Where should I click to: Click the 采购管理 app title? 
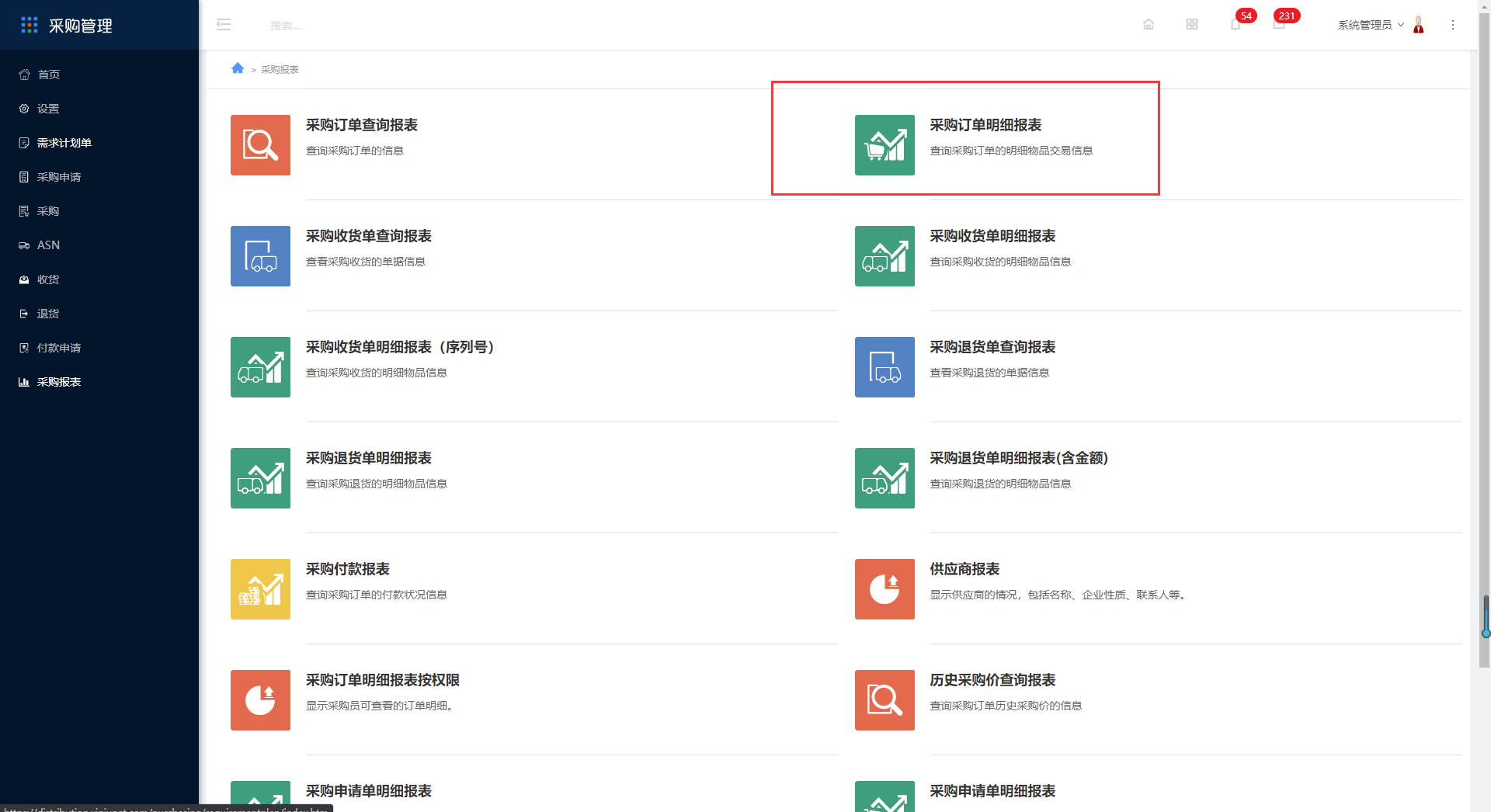click(81, 26)
